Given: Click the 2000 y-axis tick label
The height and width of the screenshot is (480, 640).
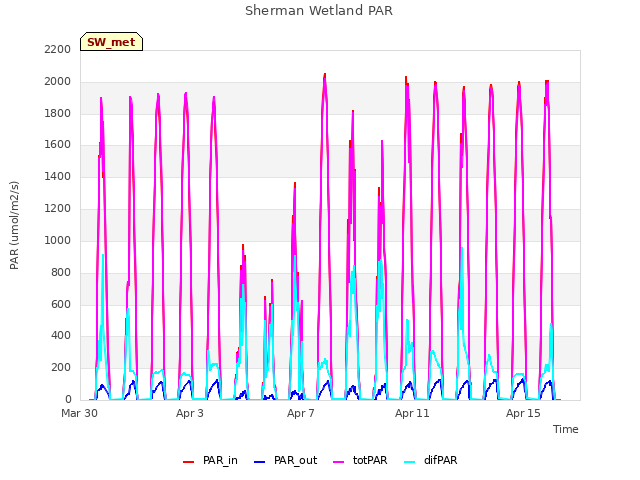Looking at the screenshot, I should [58, 81].
